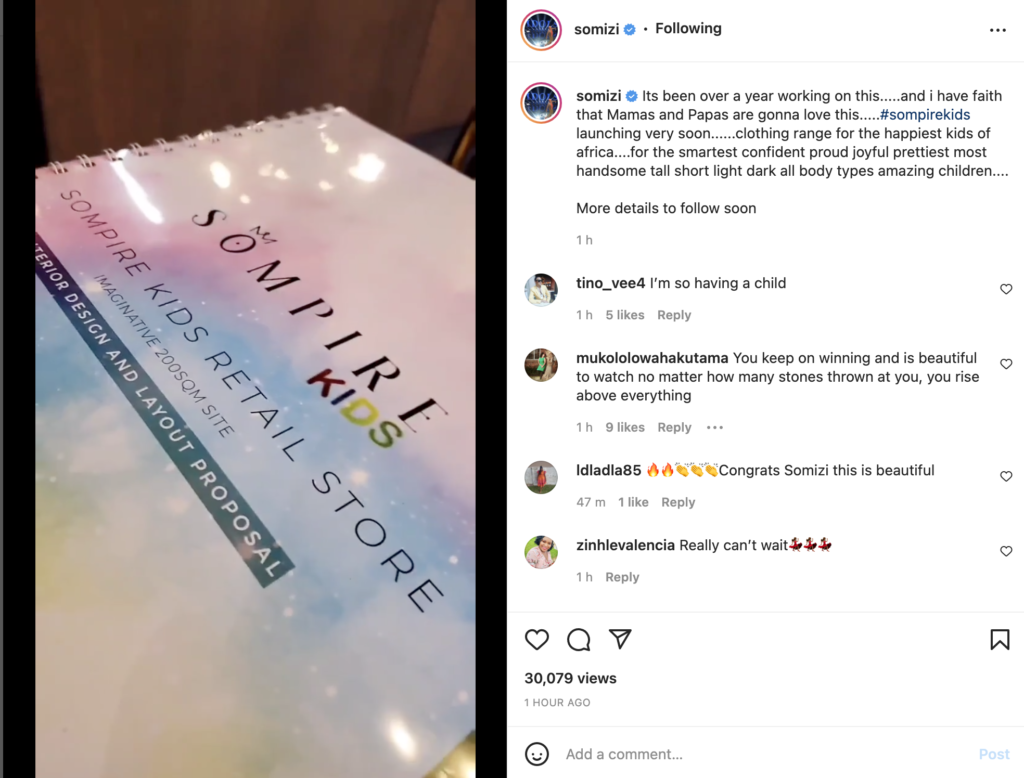The image size is (1024, 778).
Task: Reply to tino_vee4's comment
Action: pos(674,315)
